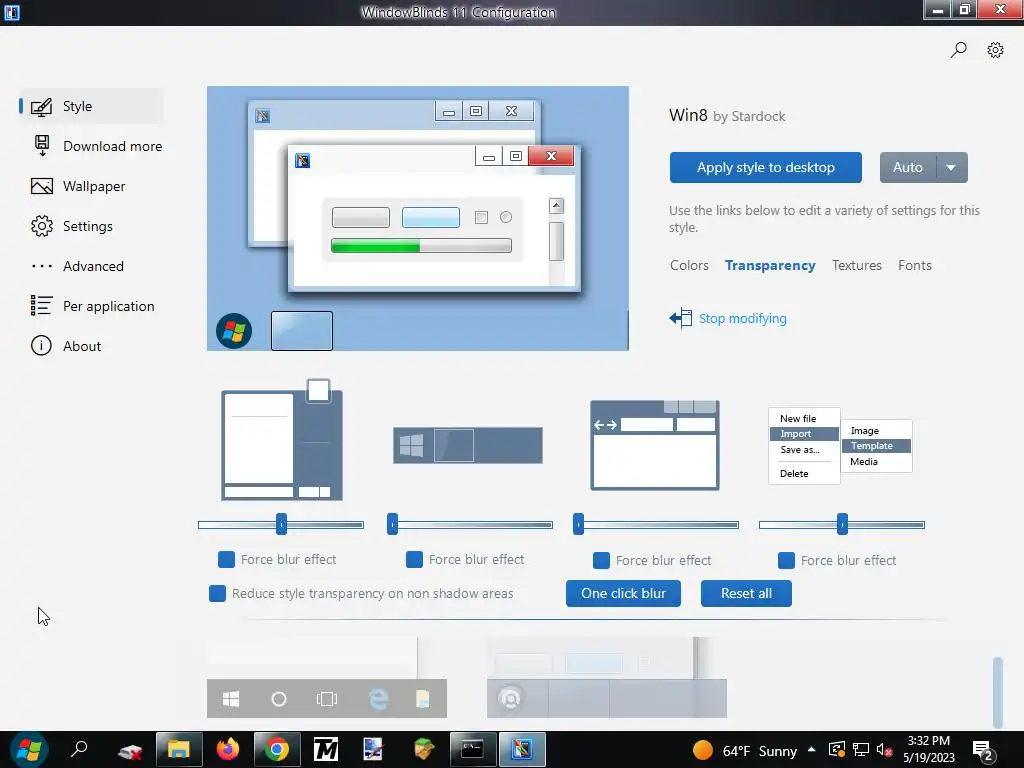Open the M application icon on taskbar
This screenshot has width=1024, height=768.
[x=325, y=749]
